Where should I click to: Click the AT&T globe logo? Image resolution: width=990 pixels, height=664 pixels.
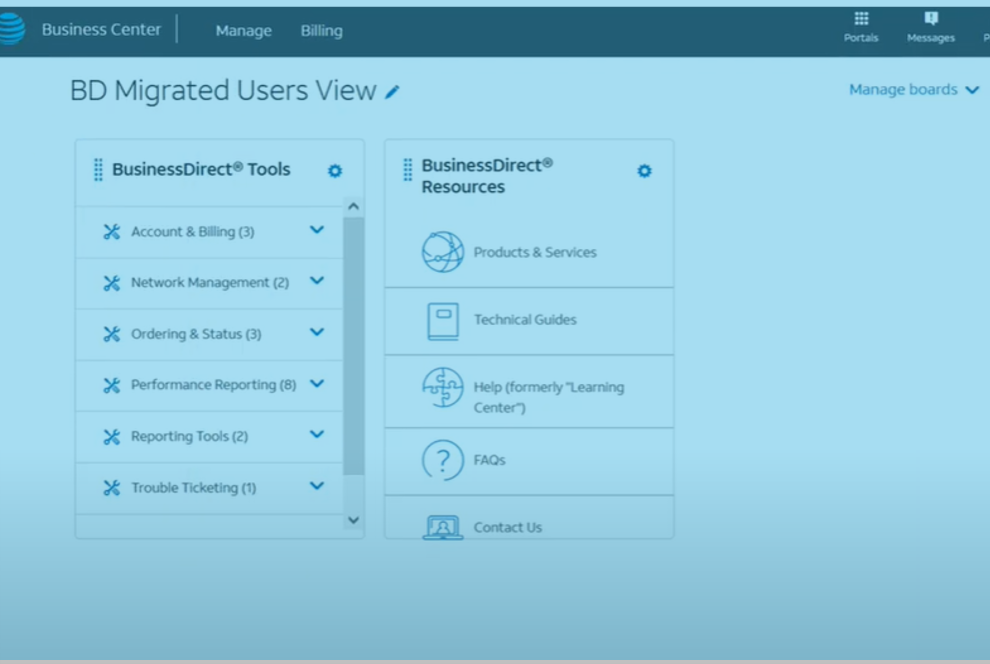[x=12, y=29]
